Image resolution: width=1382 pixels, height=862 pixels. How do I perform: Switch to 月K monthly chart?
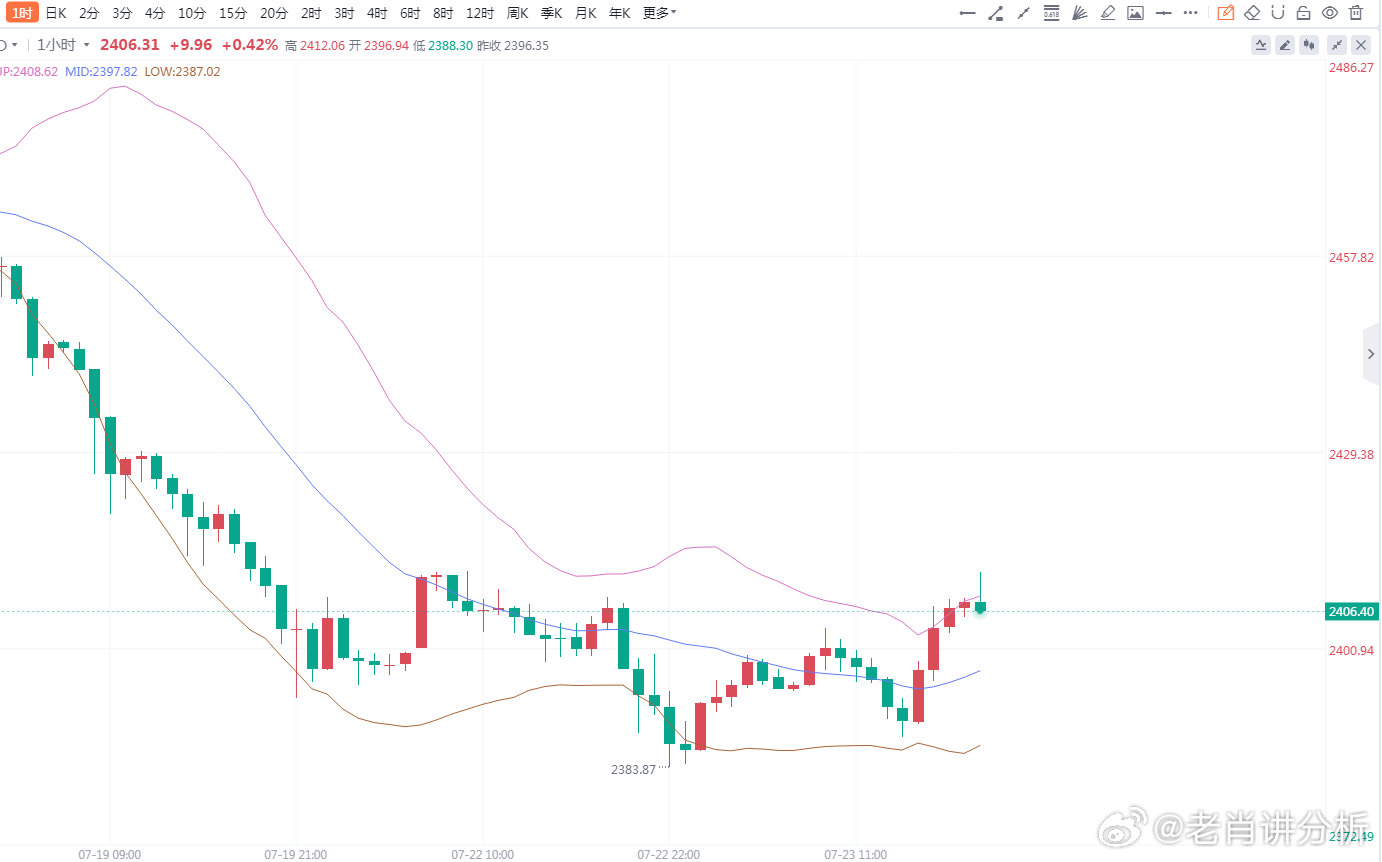[585, 13]
